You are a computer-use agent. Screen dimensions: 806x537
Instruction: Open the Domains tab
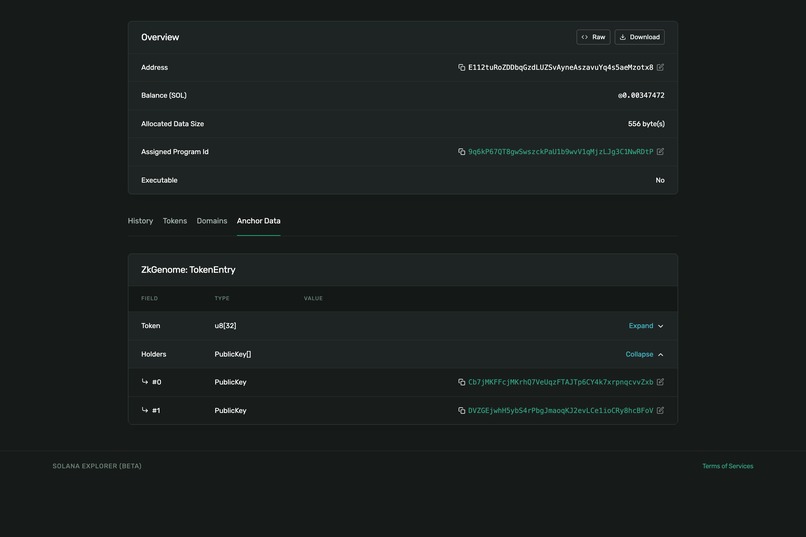coord(212,221)
